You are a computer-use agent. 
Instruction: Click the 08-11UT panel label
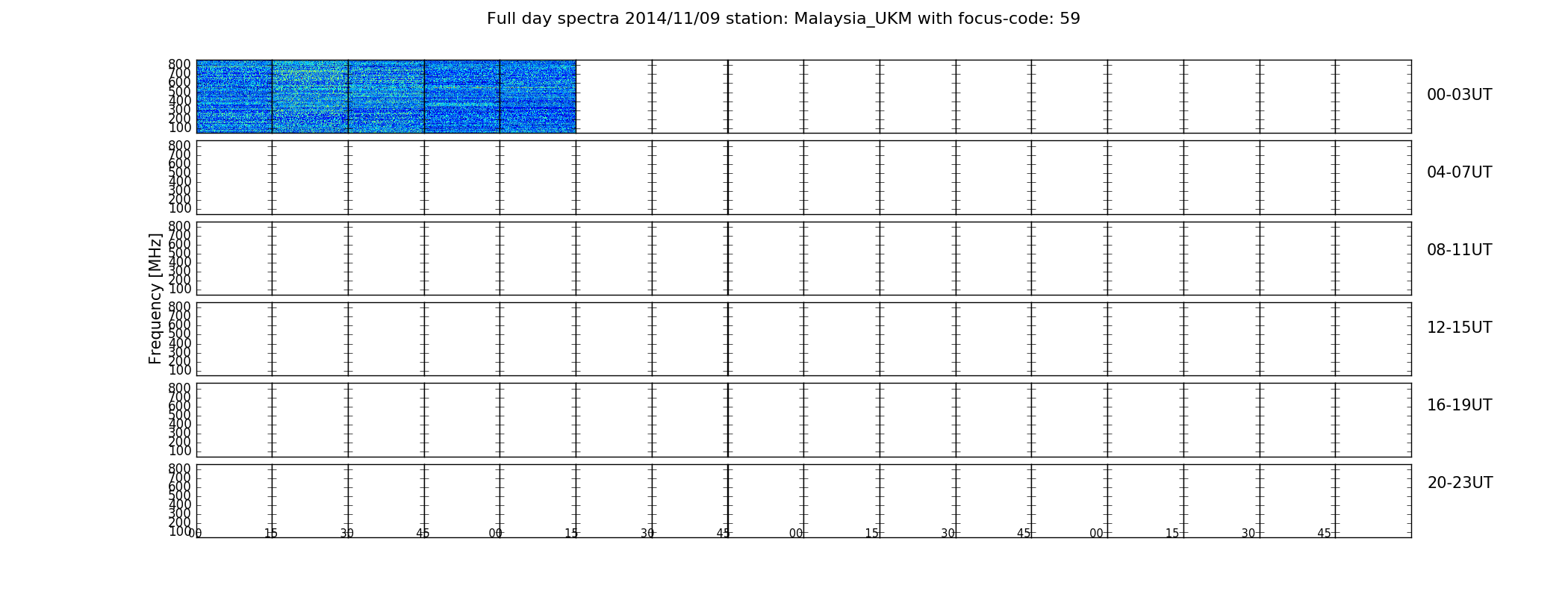[x=1459, y=250]
